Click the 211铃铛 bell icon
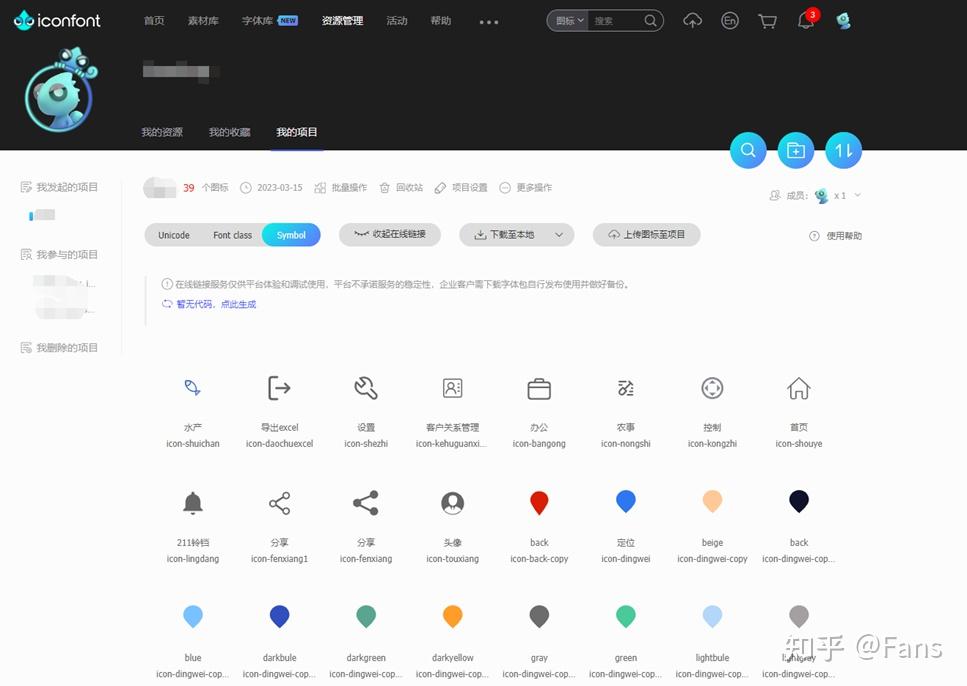Image resolution: width=967 pixels, height=686 pixels. coord(192,503)
